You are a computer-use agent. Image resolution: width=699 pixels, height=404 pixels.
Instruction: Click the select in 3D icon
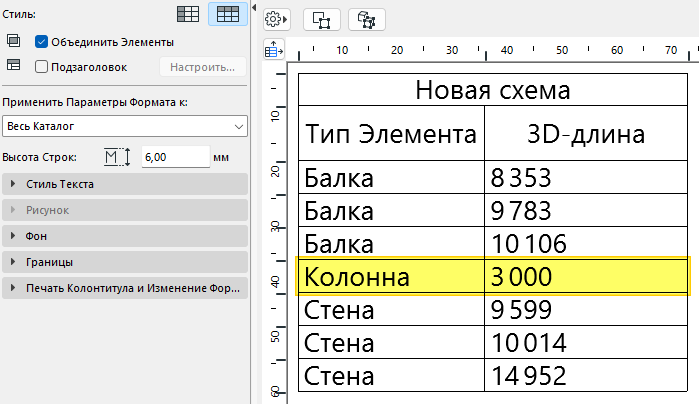click(366, 20)
